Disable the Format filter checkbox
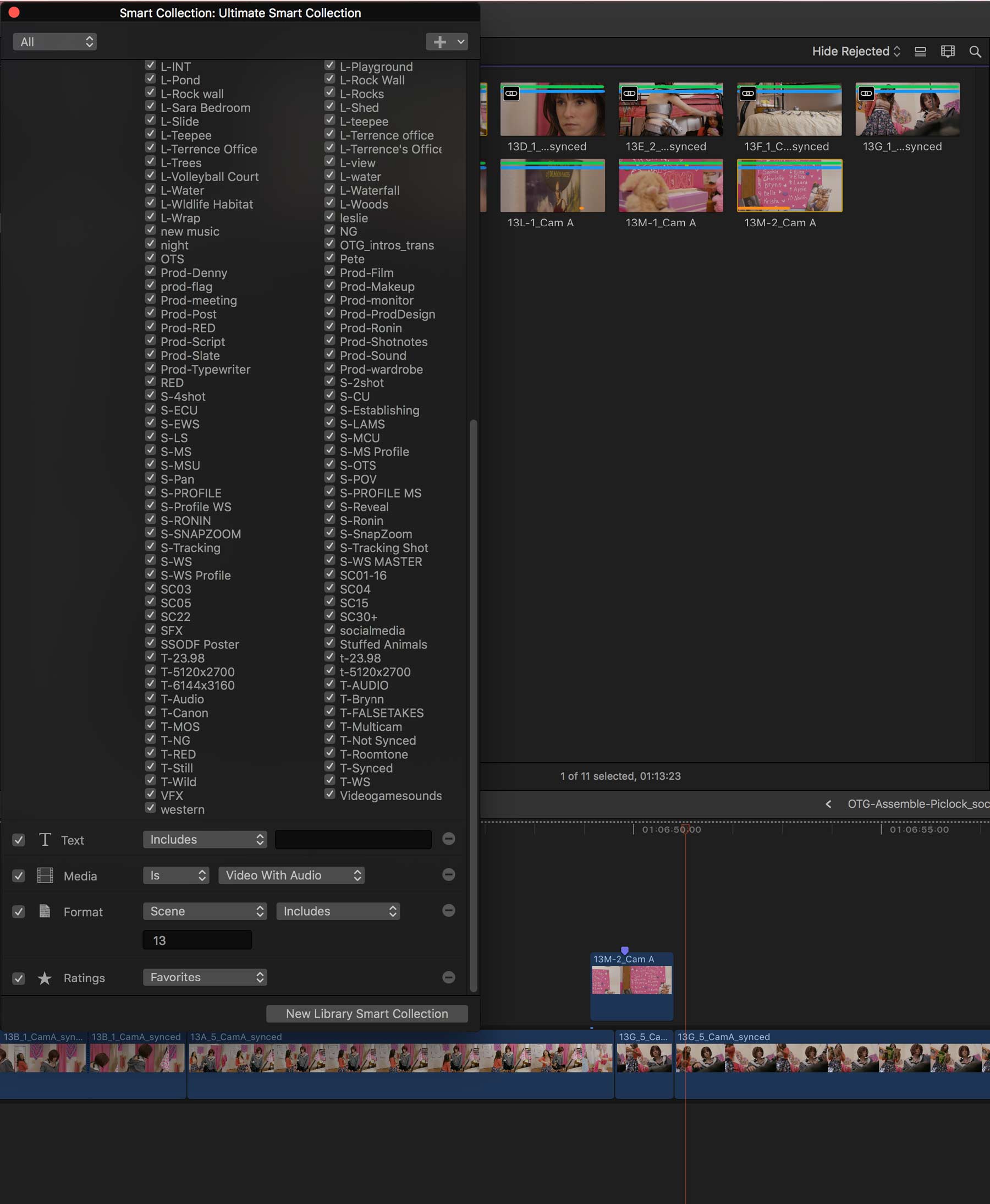This screenshot has width=990, height=1204. [19, 911]
